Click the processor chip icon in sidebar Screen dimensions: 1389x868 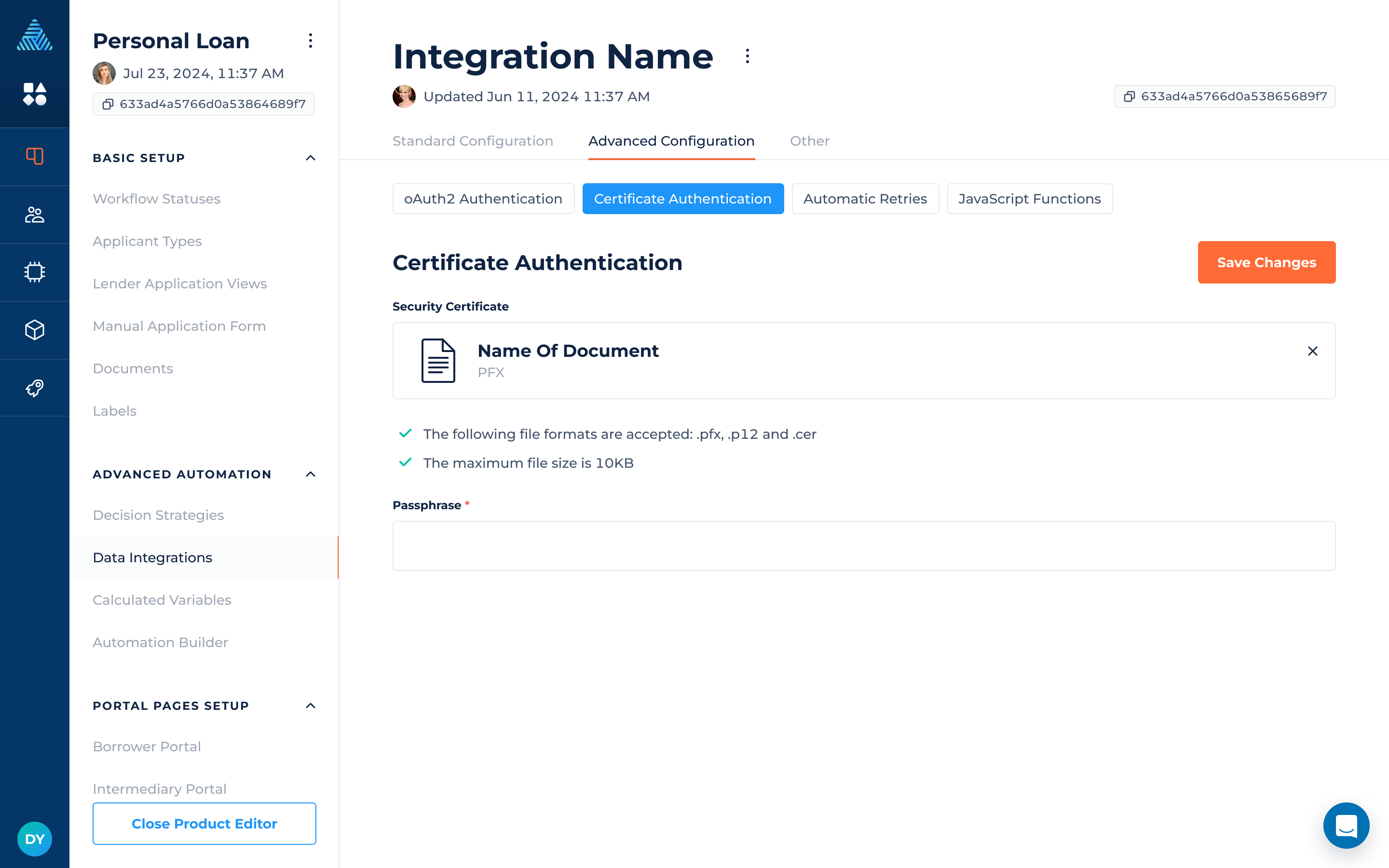[x=34, y=272]
